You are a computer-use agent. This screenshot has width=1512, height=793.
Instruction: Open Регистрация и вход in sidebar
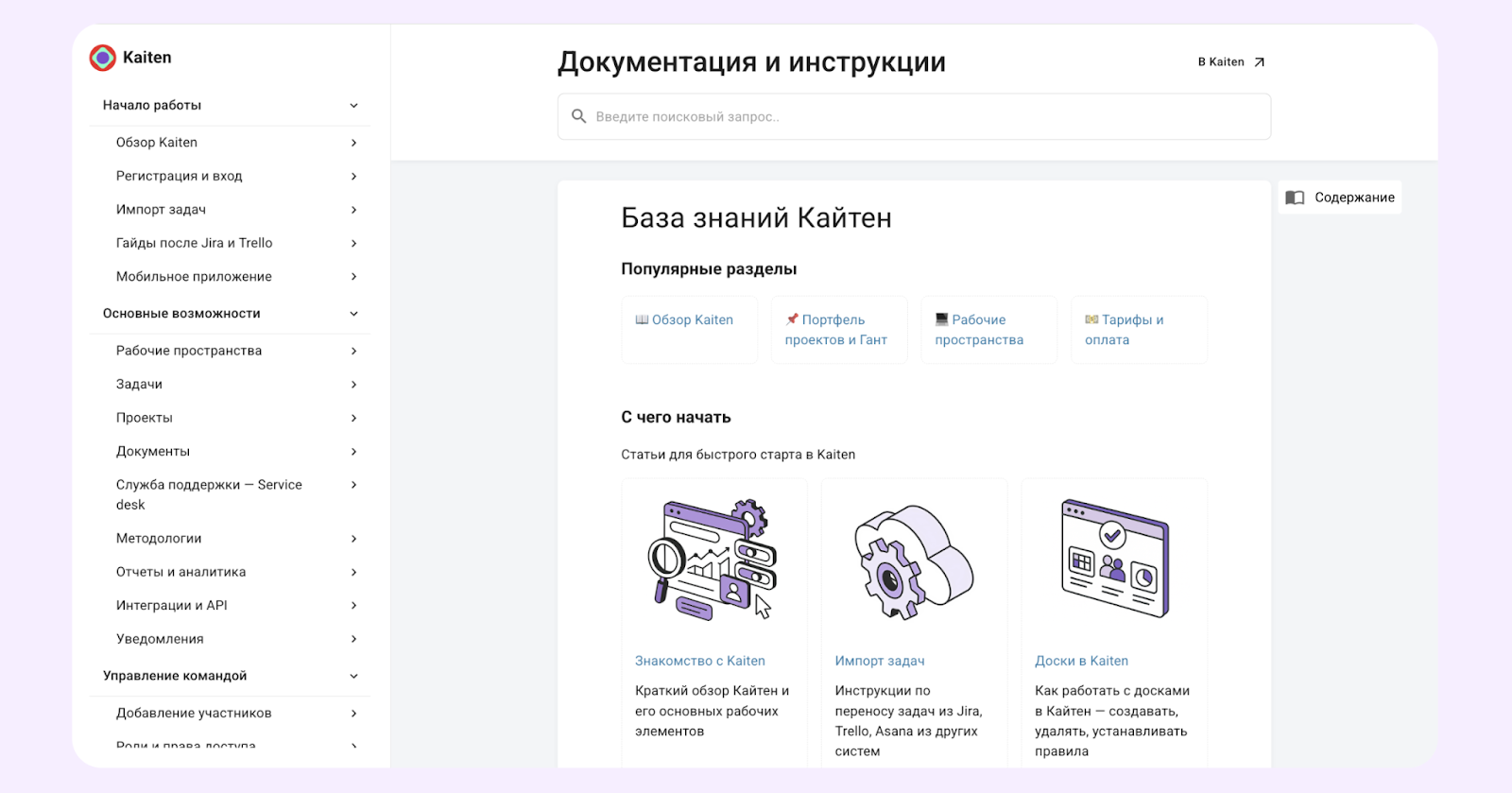(180, 176)
